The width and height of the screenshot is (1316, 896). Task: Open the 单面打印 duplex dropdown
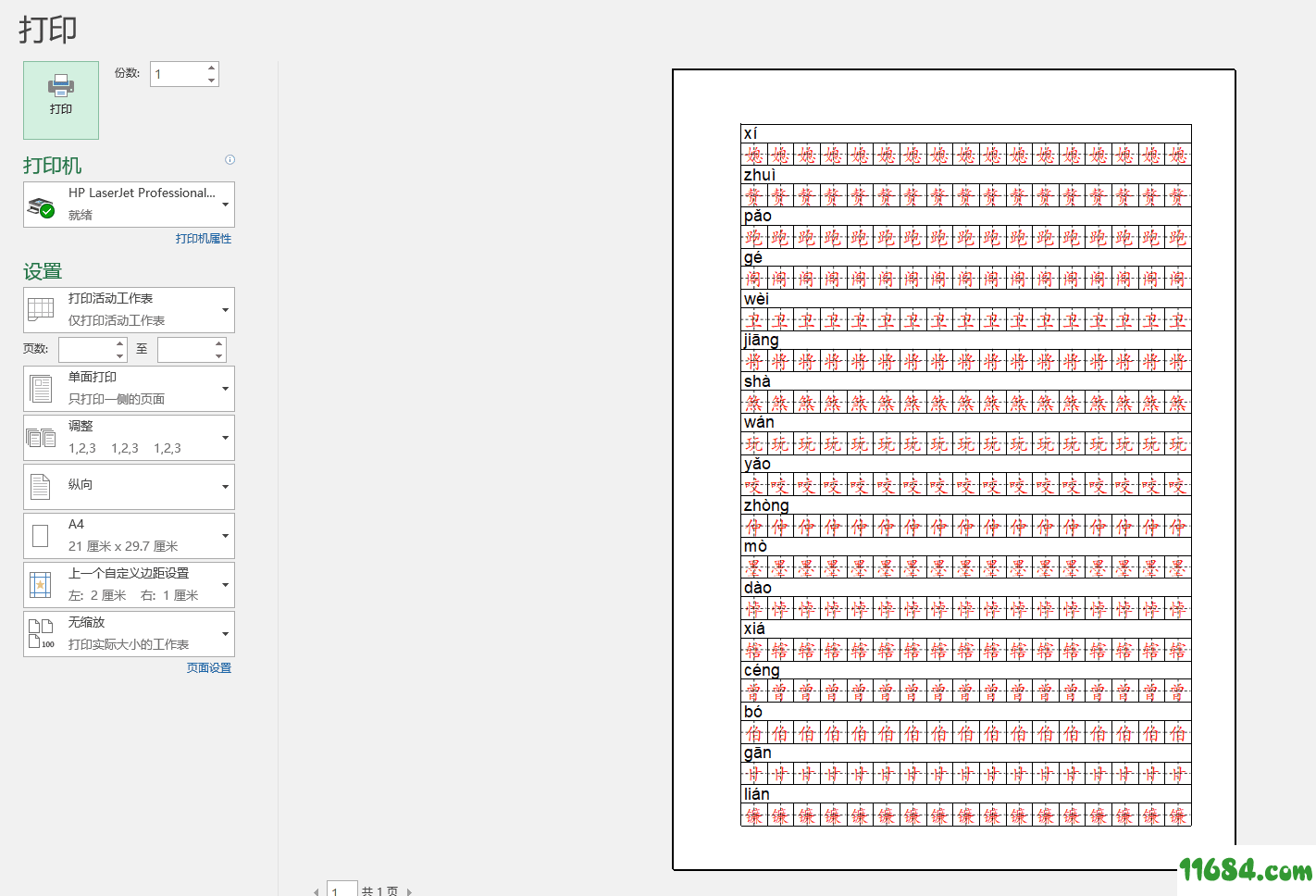(129, 389)
